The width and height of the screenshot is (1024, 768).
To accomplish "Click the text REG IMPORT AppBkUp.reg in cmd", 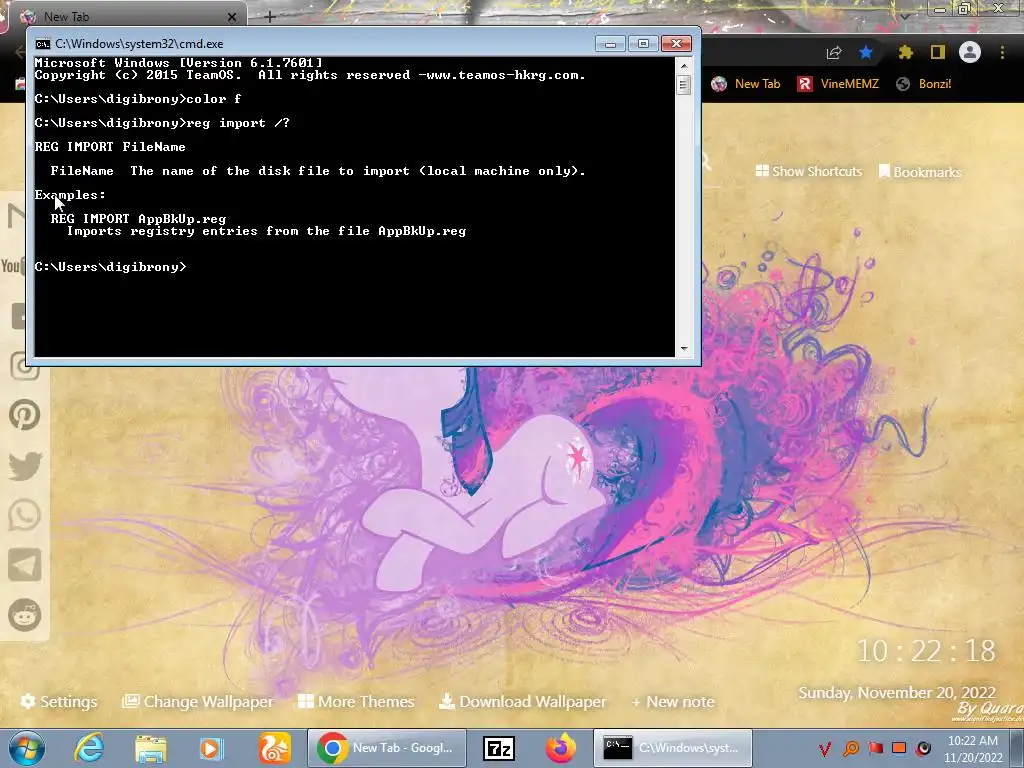I will click(x=138, y=219).
